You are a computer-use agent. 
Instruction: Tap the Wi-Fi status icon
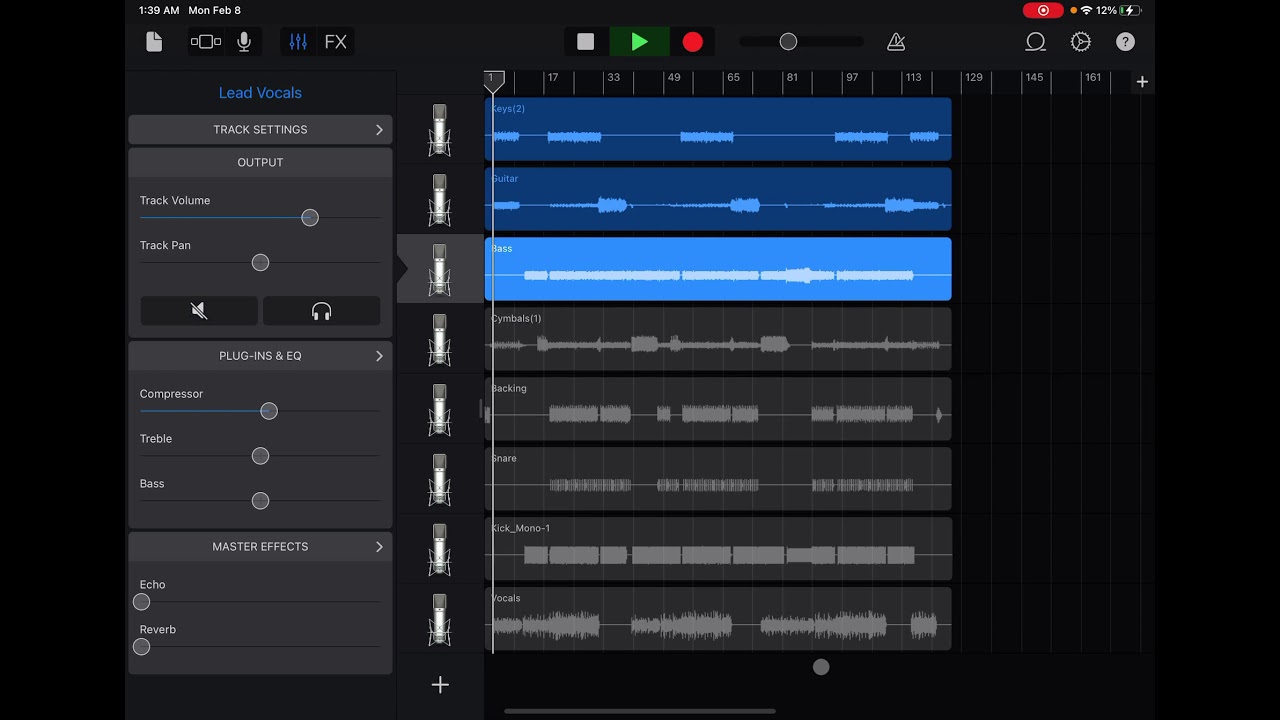pyautogui.click(x=1086, y=10)
